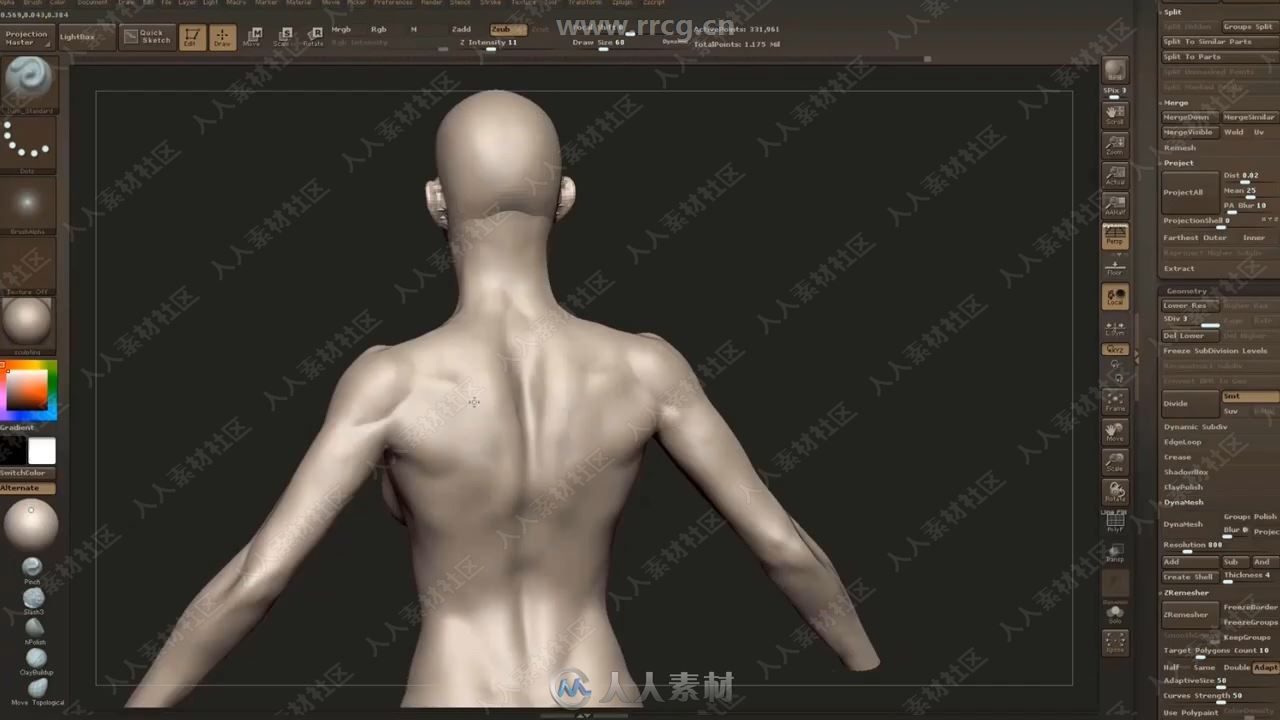Click the Actual size icon
1280x720 pixels.
1115,176
